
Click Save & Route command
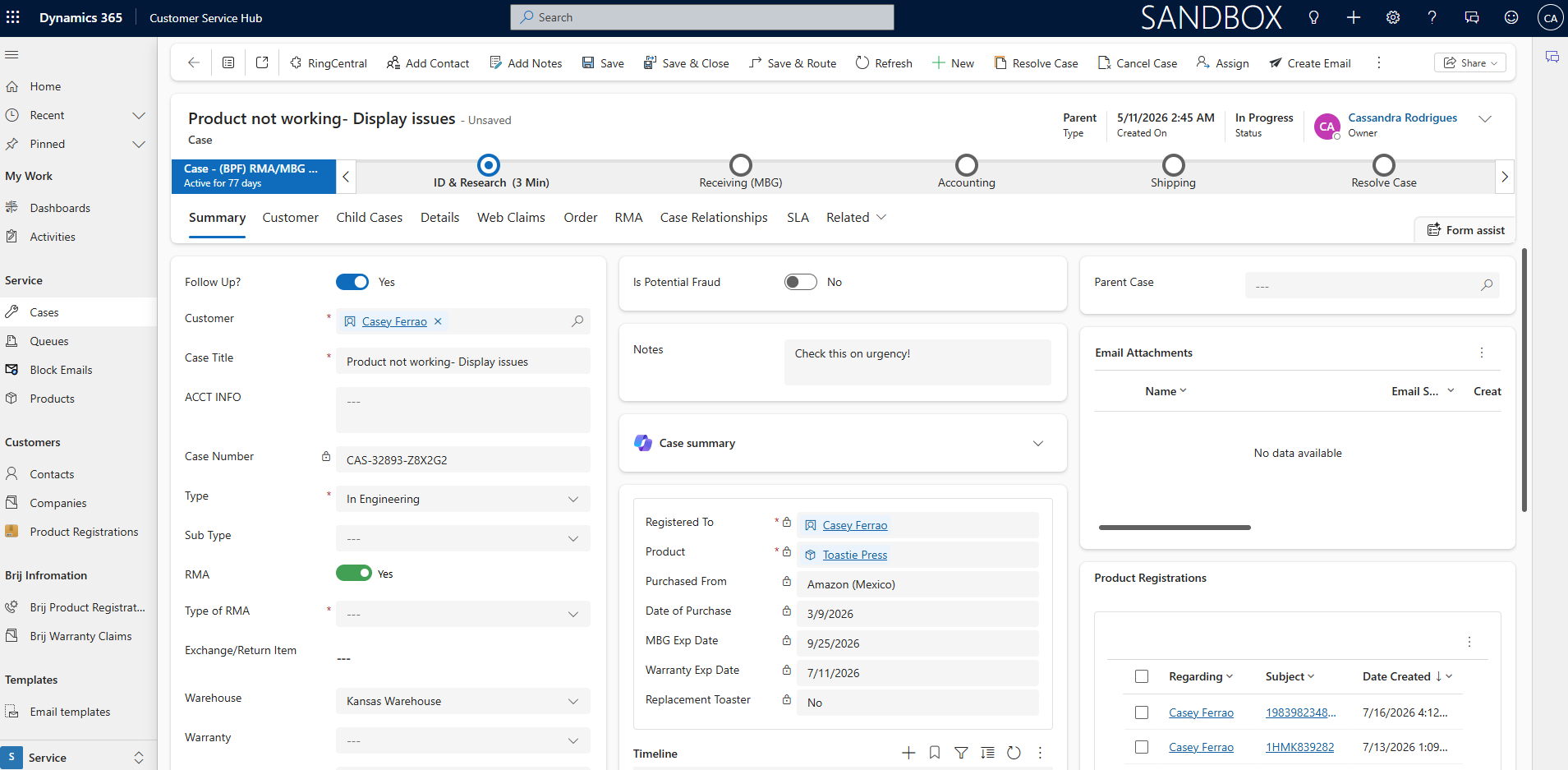793,63
